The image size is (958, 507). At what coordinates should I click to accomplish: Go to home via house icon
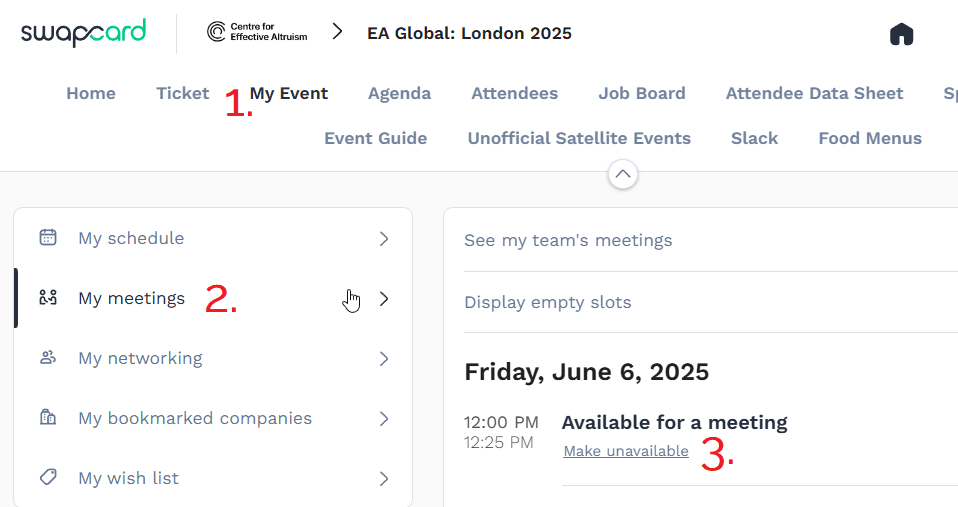click(x=901, y=34)
